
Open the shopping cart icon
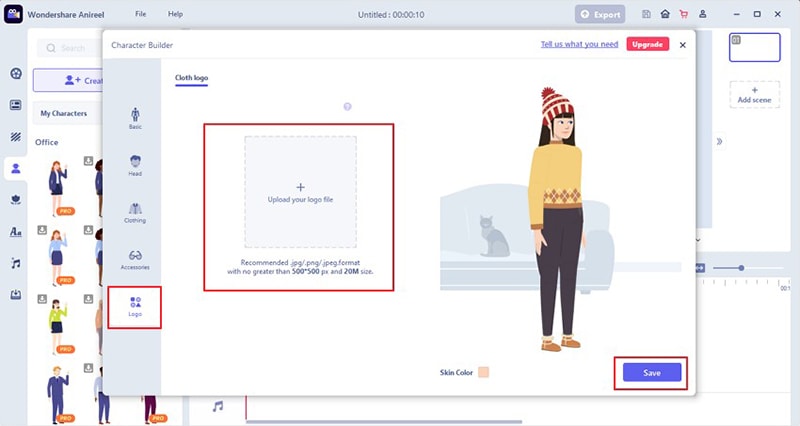(684, 14)
